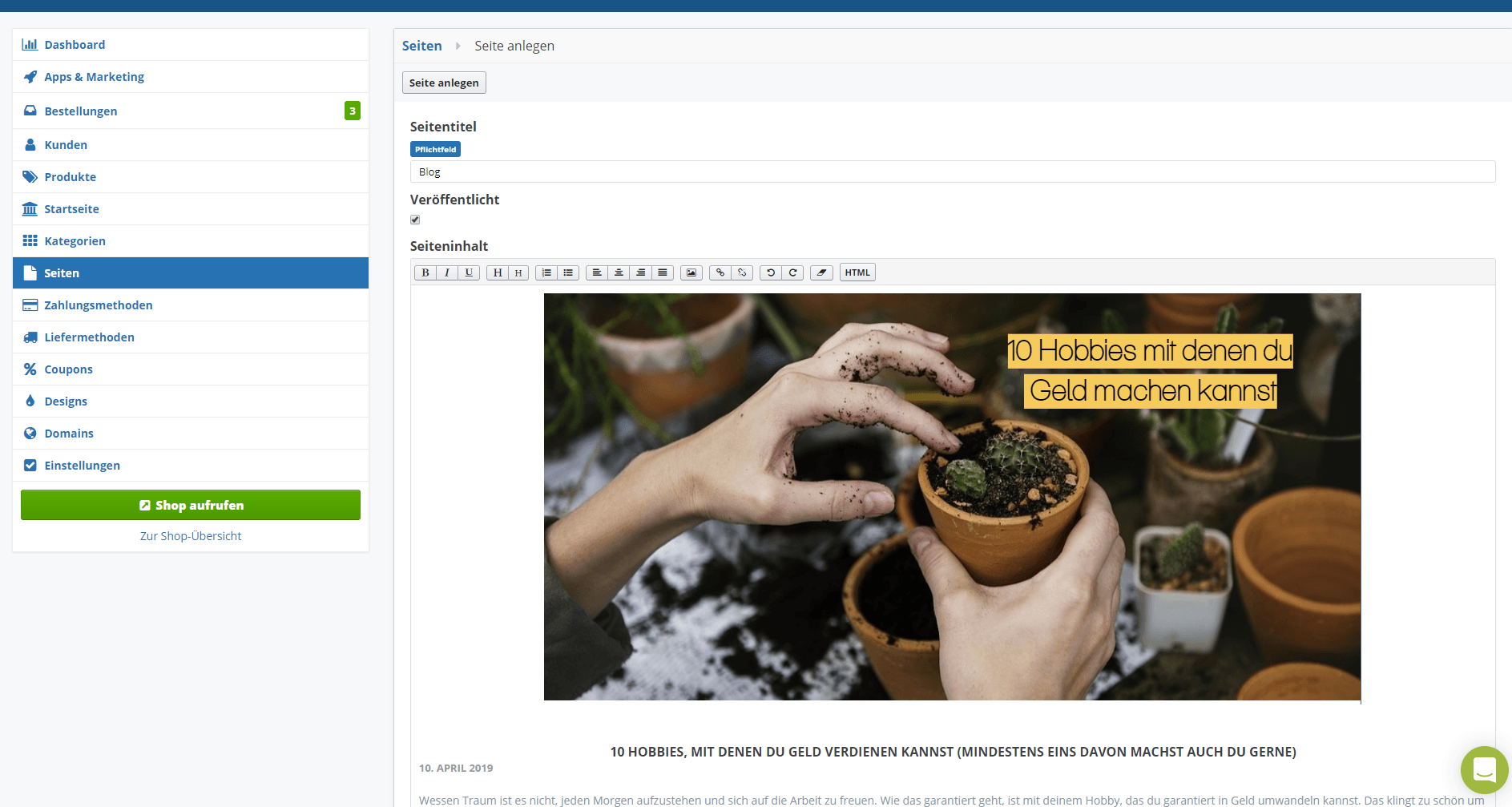Screen dimensions: 1512x807
Task: Click the Seitentitel input field containing Blog
Action: [x=953, y=171]
